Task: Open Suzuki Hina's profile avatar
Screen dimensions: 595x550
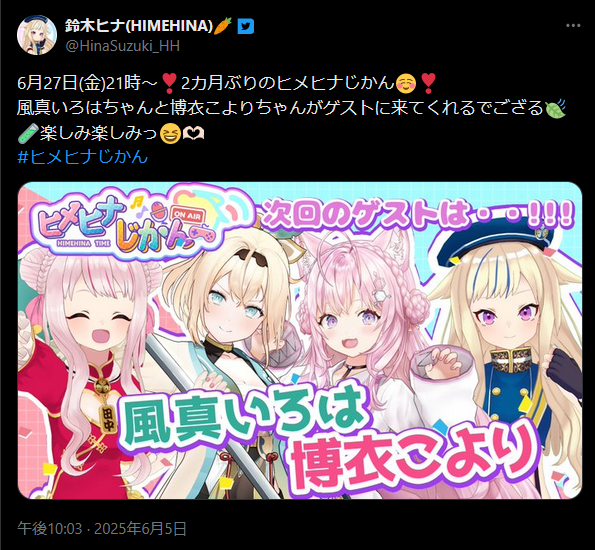Action: click(37, 35)
